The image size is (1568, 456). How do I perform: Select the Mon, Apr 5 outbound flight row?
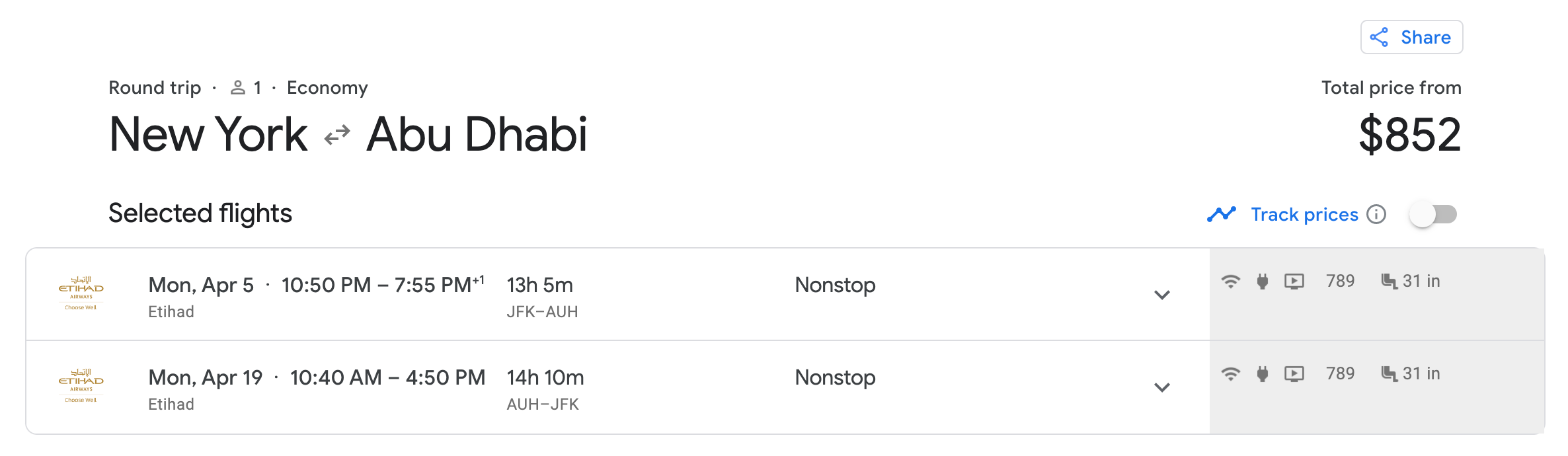point(618,295)
